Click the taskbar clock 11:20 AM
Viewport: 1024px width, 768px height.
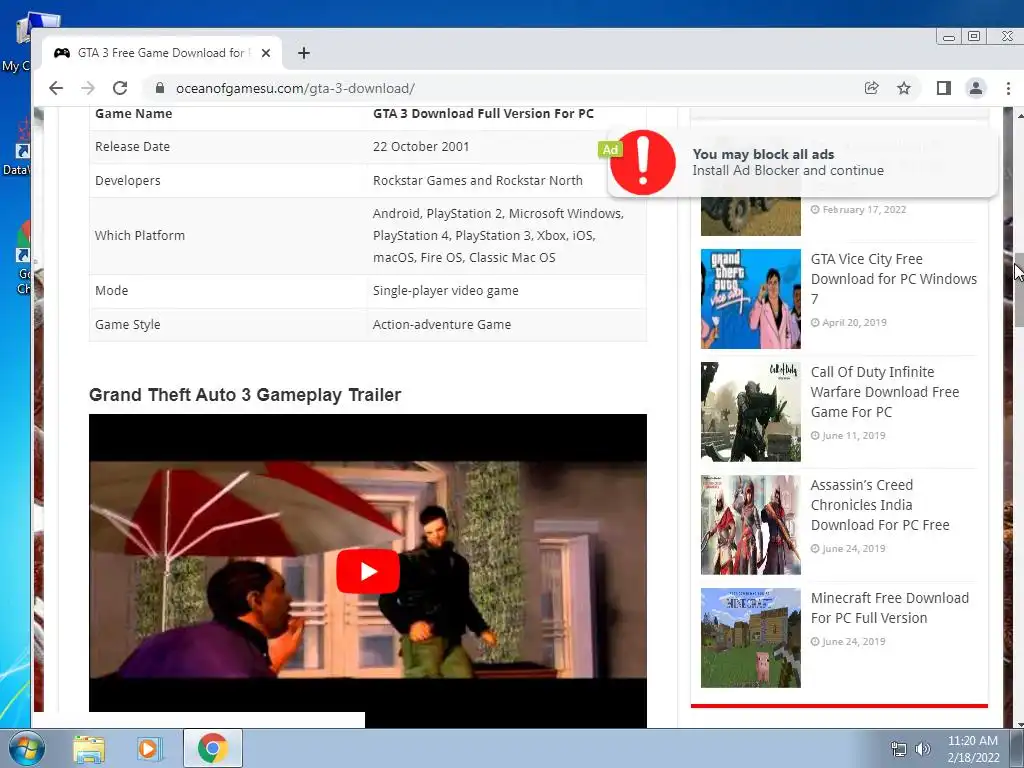pos(973,749)
